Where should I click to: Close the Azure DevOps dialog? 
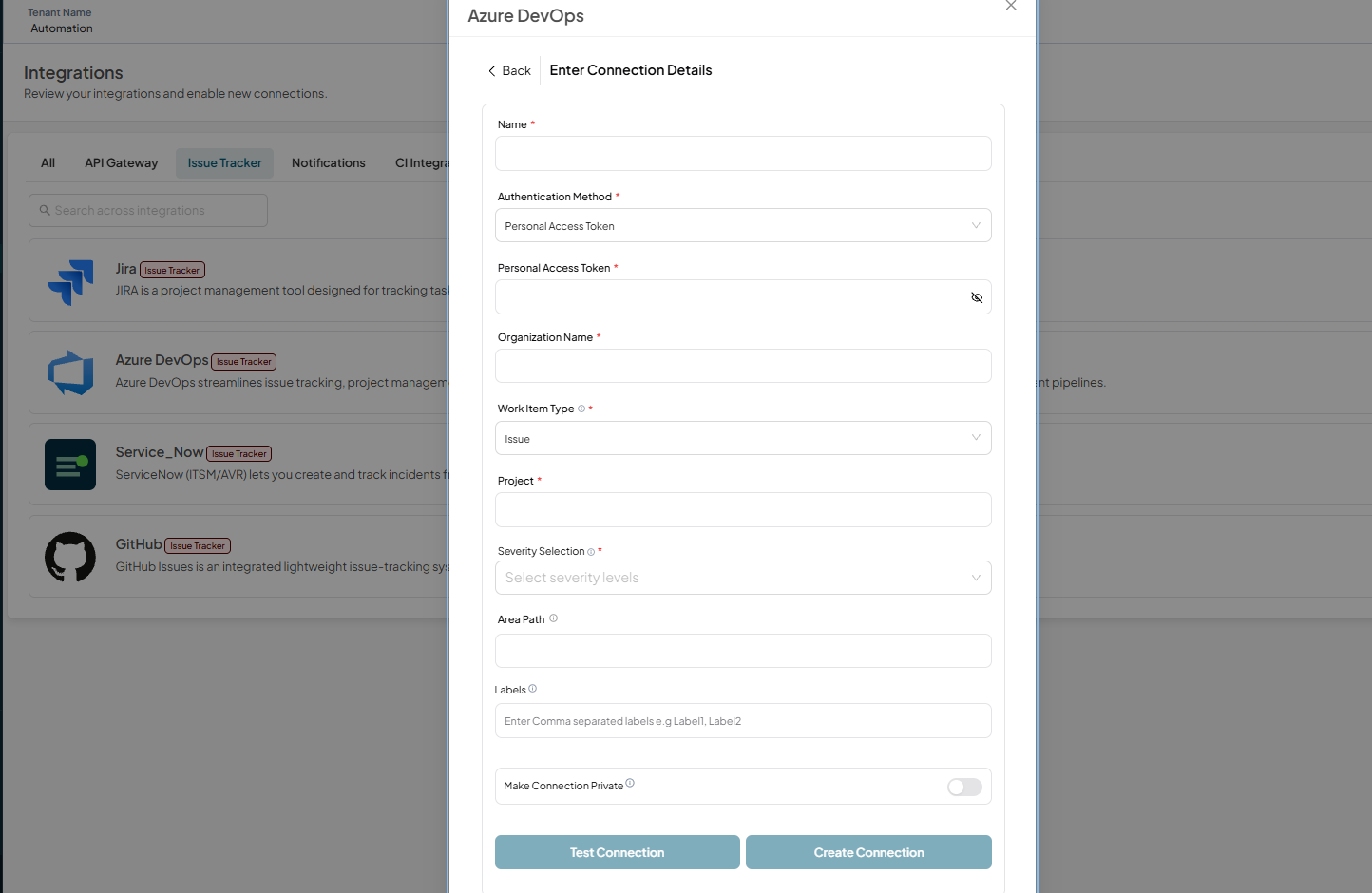(x=1011, y=6)
